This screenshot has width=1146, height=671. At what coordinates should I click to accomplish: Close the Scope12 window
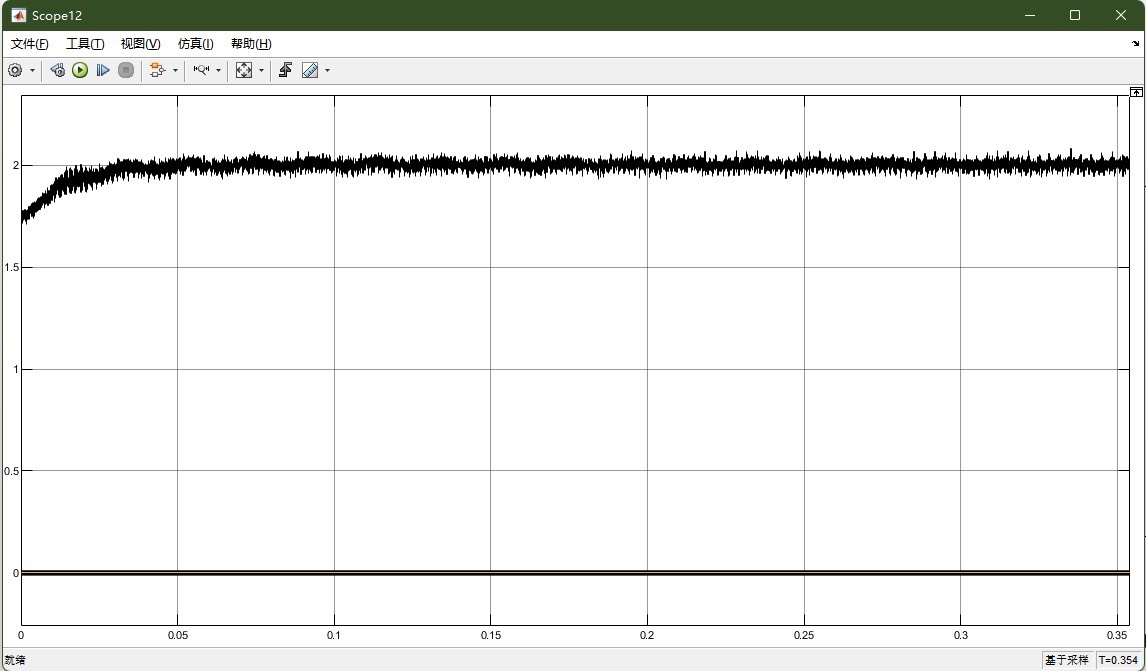[1120, 15]
